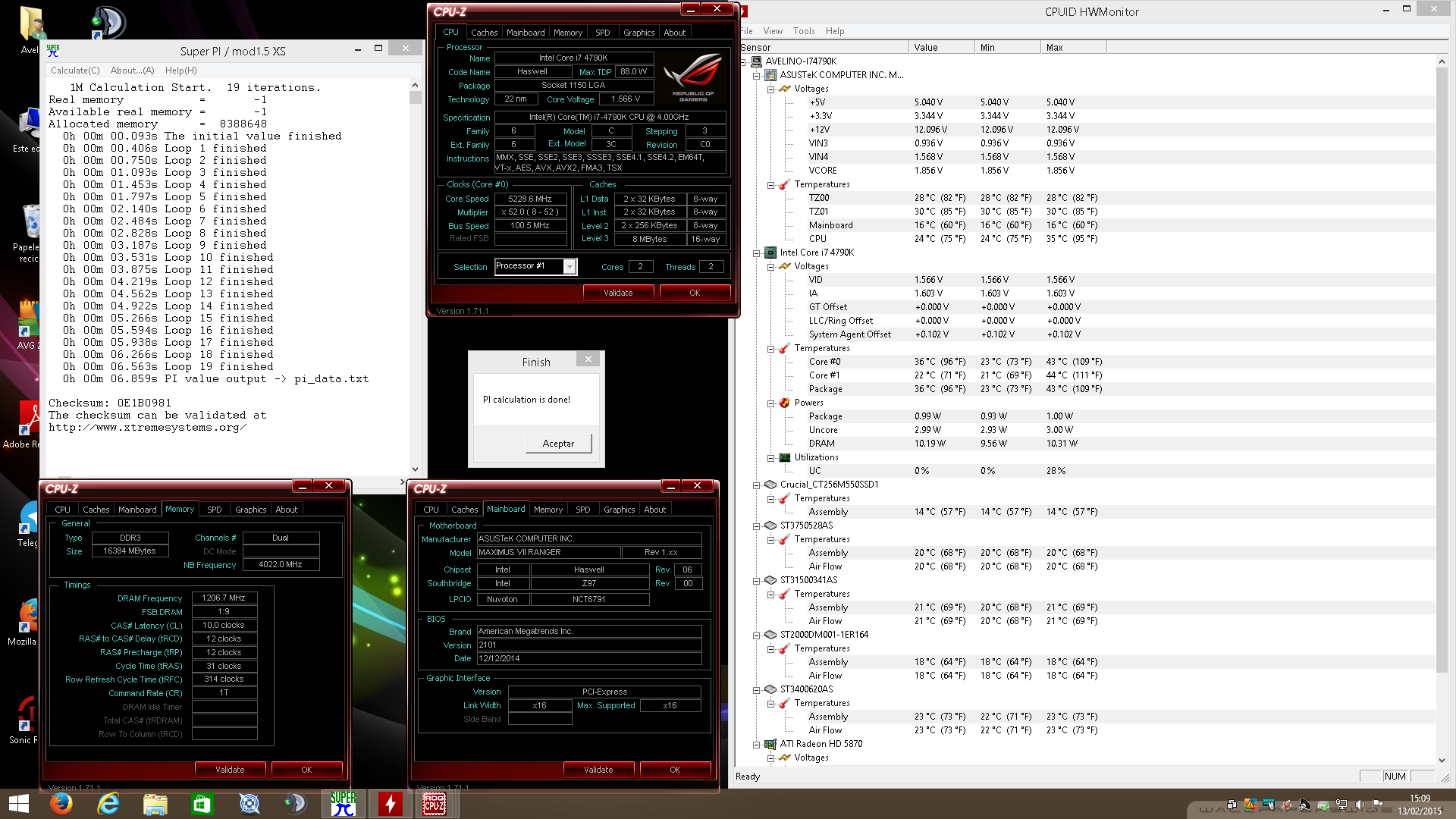The width and height of the screenshot is (1456, 819).
Task: Click the drive icon beside ST3750528AS
Action: pyautogui.click(x=770, y=526)
